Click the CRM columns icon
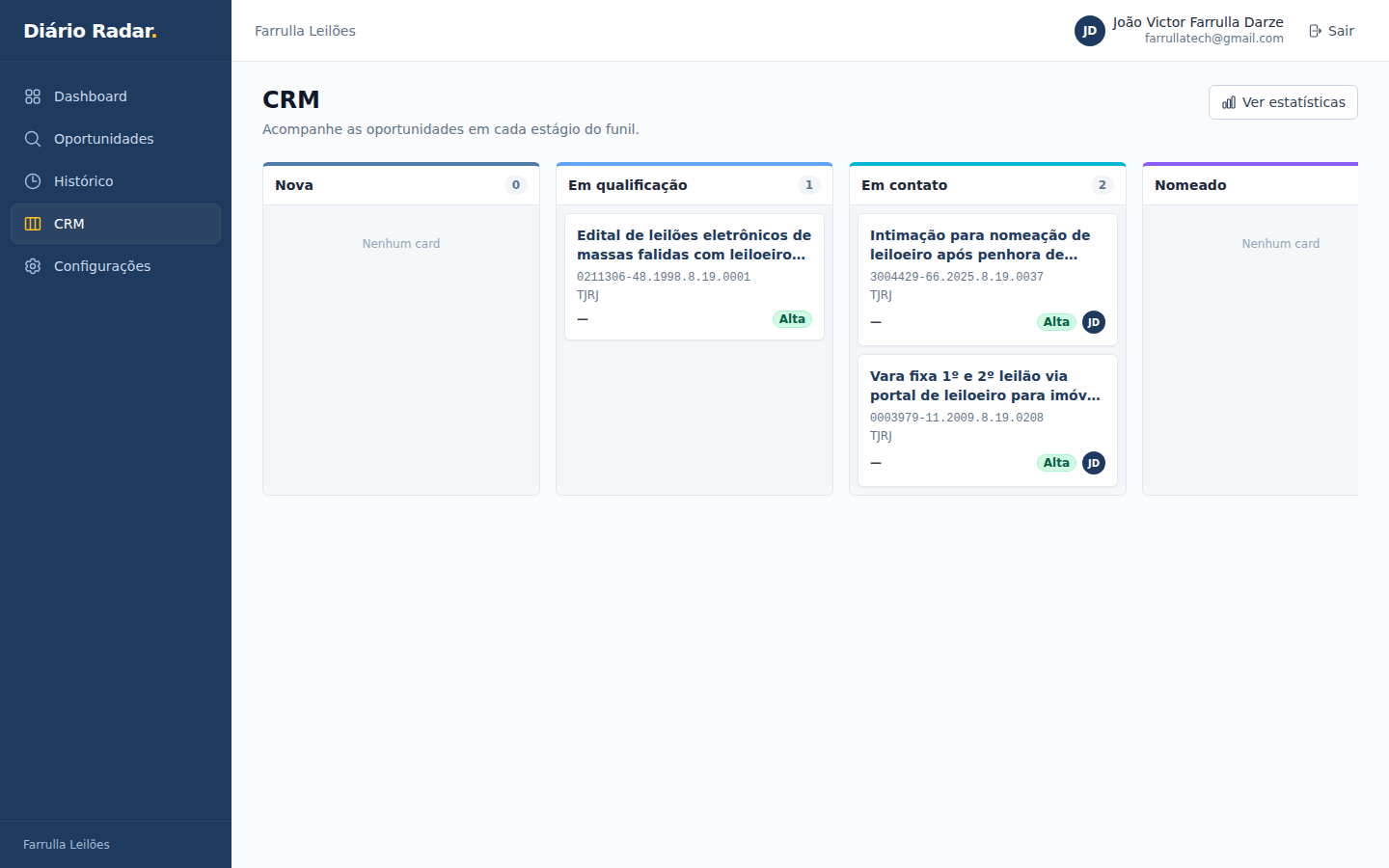 (x=33, y=224)
